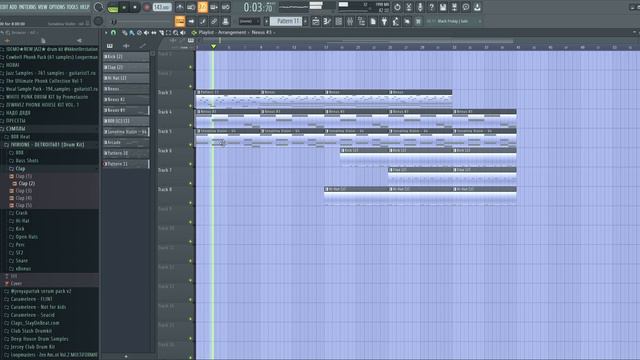Select the playlist Delete tool
The height and width of the screenshot is (360, 640).
(139, 33)
